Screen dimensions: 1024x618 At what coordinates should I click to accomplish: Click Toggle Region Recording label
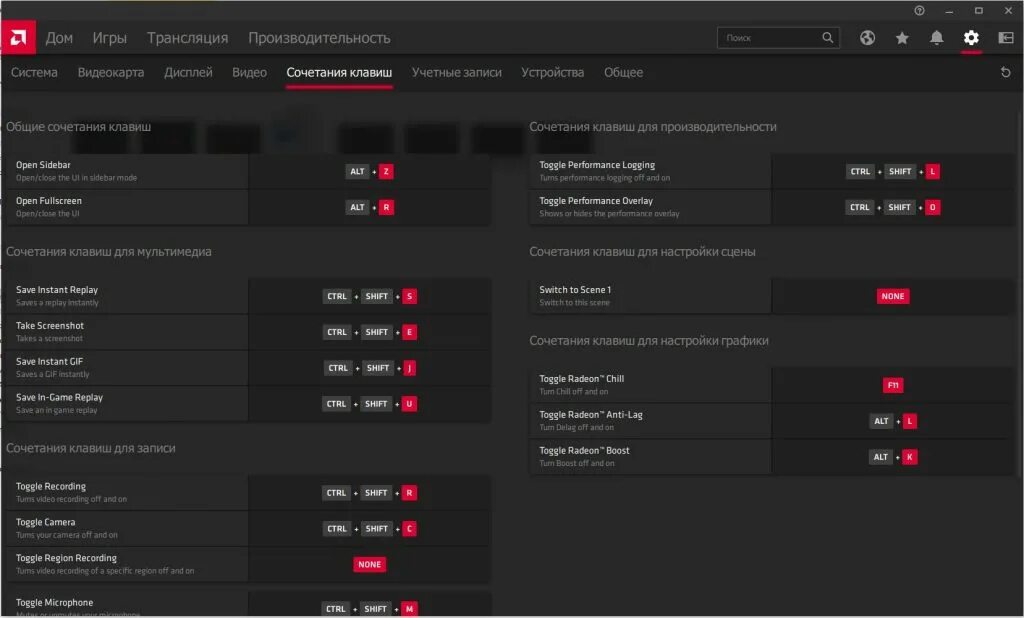point(66,559)
